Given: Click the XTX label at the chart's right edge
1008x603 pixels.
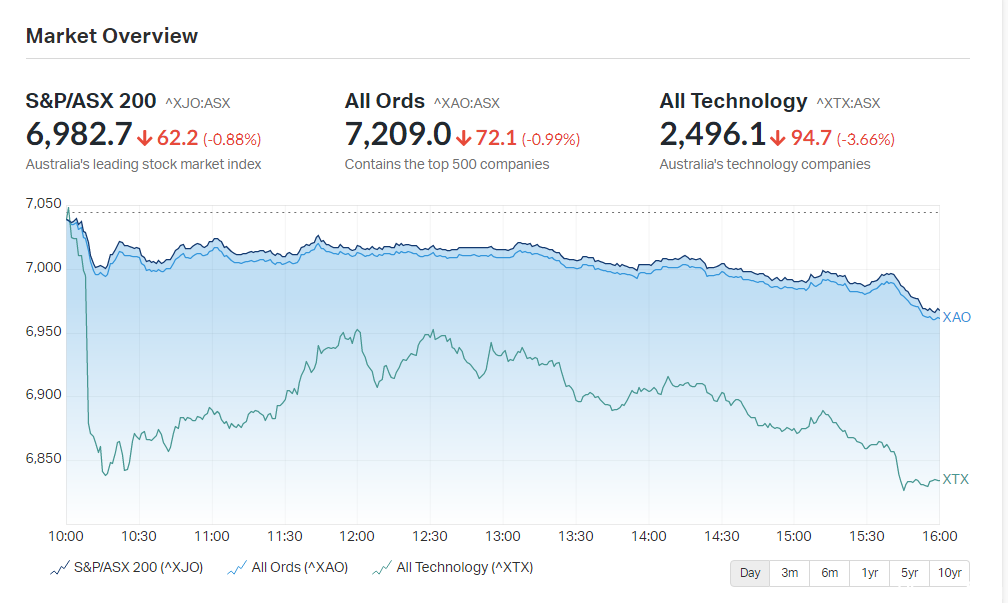Looking at the screenshot, I should click(955, 480).
